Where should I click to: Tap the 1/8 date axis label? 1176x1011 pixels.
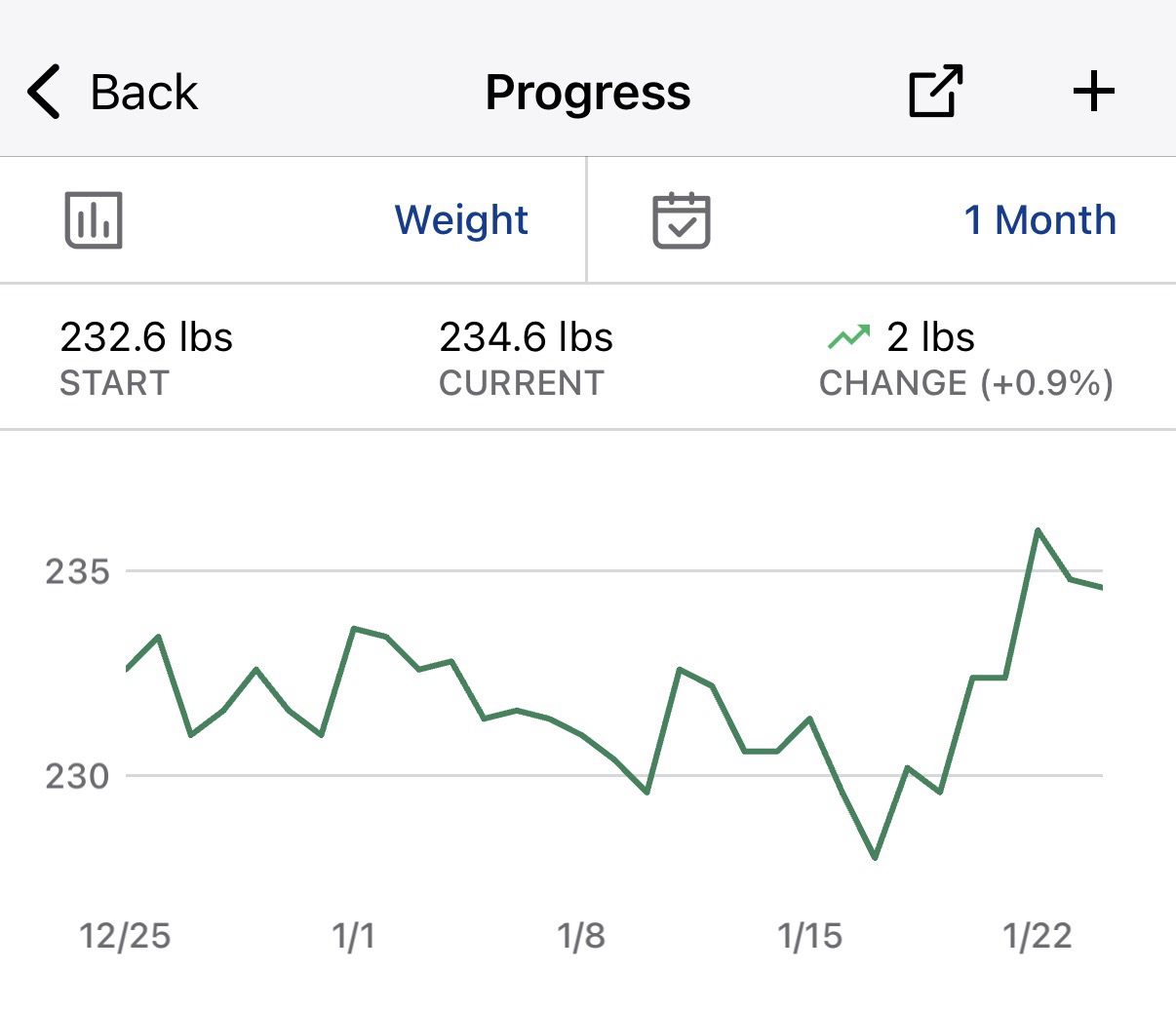tap(581, 936)
